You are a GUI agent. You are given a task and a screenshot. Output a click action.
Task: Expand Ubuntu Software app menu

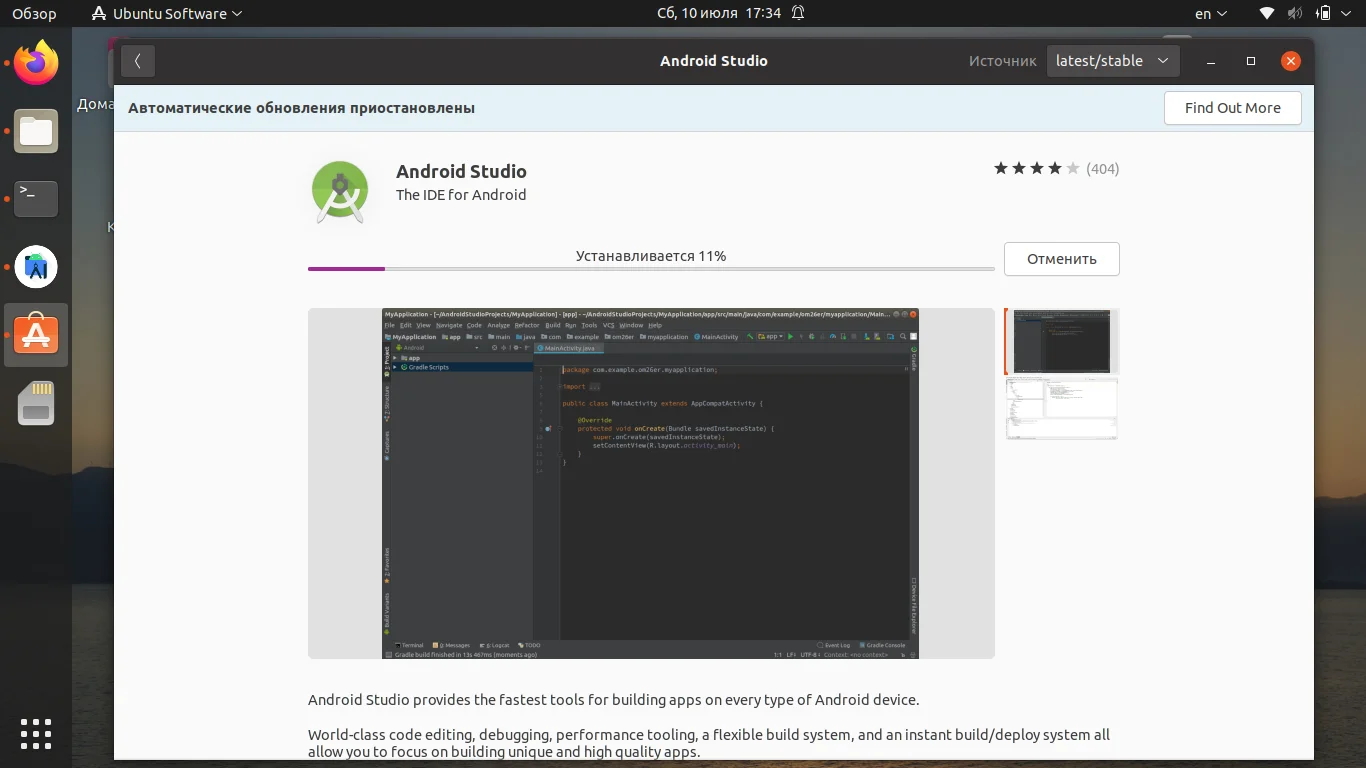click(167, 14)
